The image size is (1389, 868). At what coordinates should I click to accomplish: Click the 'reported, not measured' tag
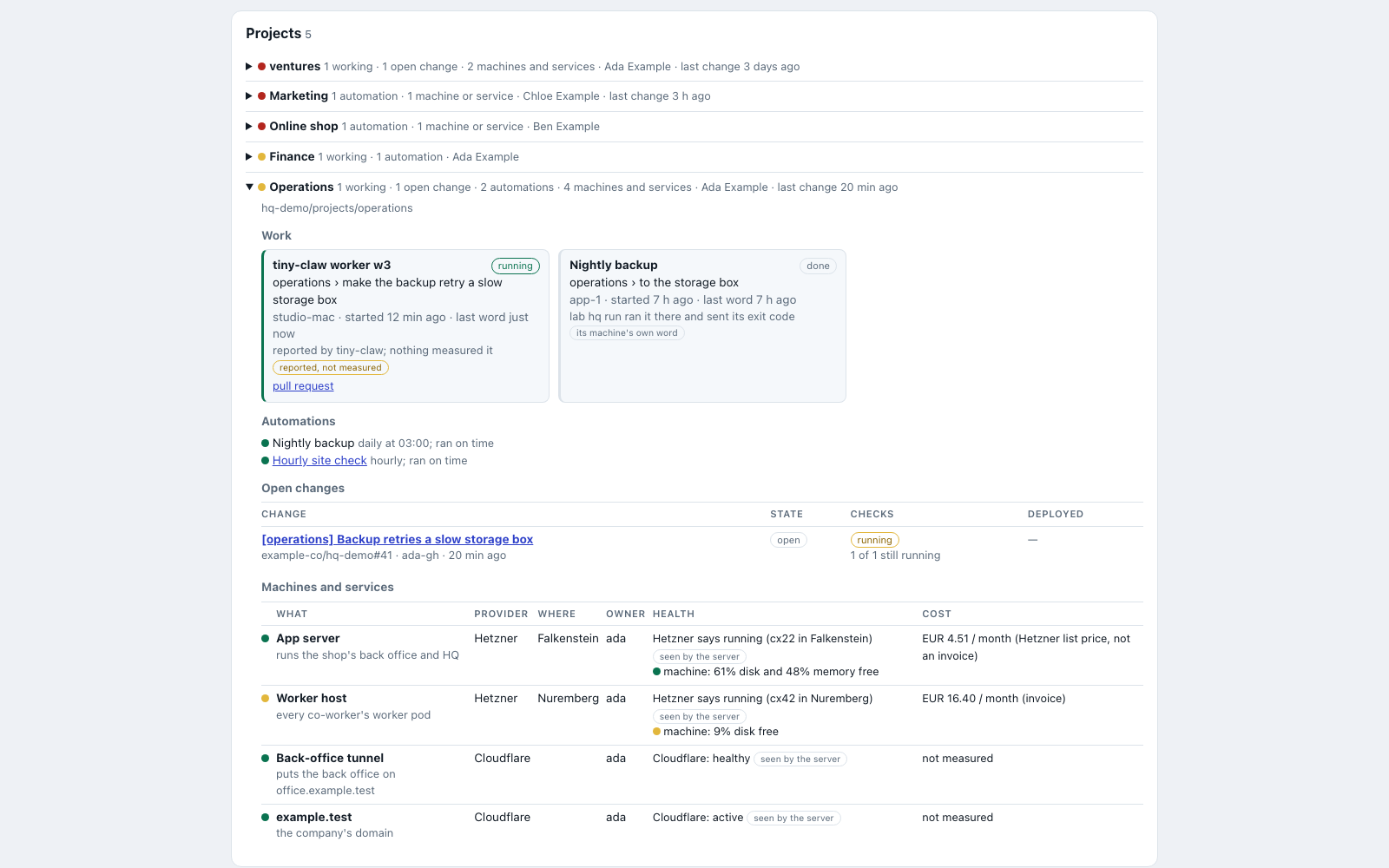[331, 368]
